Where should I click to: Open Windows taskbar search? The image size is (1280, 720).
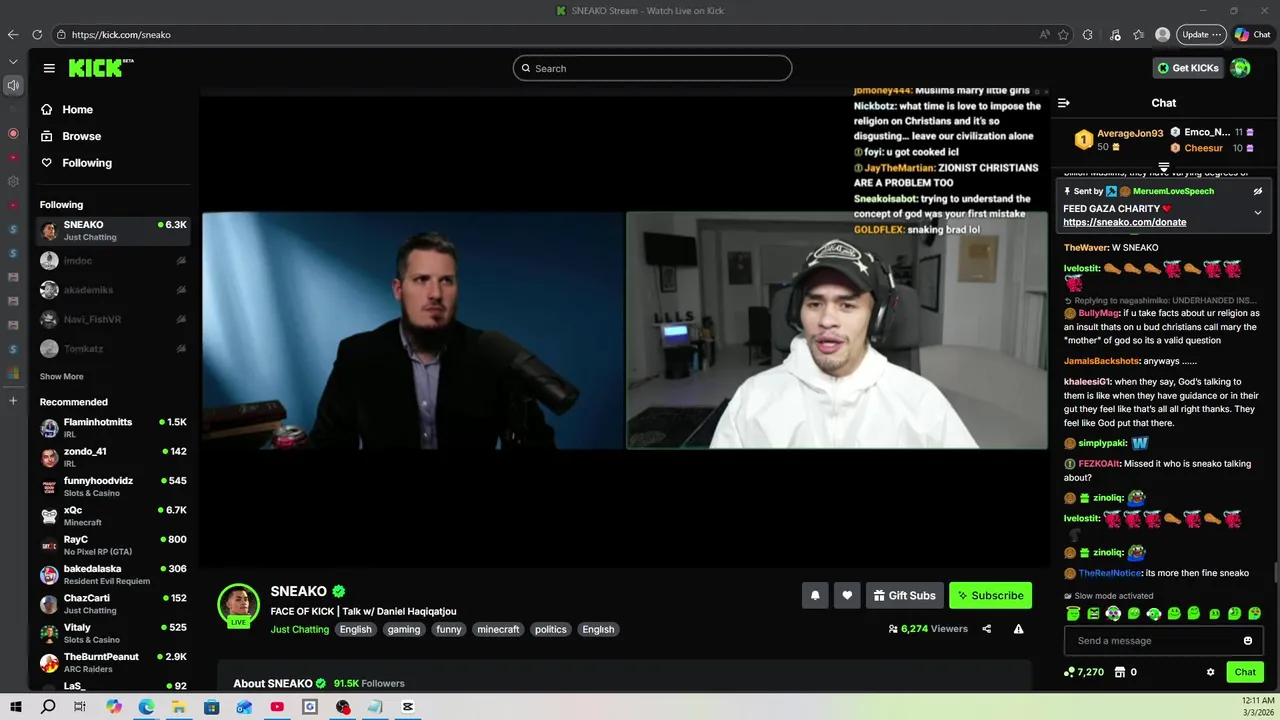(x=48, y=707)
